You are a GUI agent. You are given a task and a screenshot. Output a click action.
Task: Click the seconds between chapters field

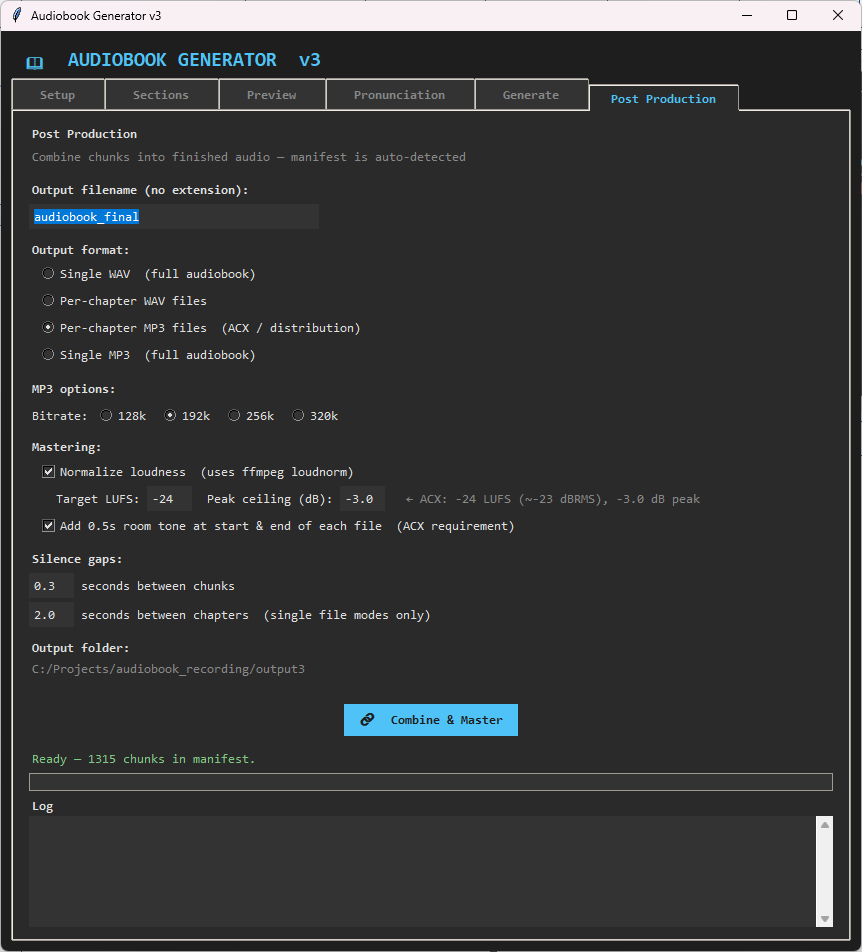tap(52, 615)
